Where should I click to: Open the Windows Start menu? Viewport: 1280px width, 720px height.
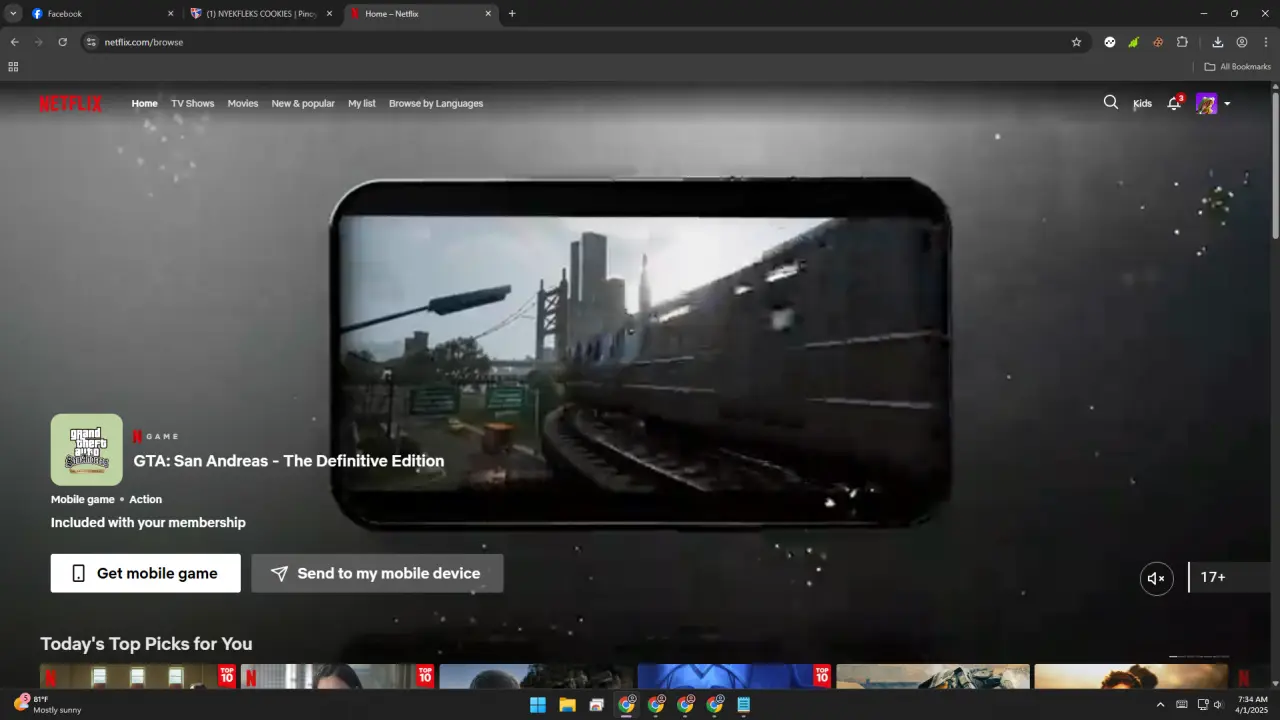[x=537, y=705]
